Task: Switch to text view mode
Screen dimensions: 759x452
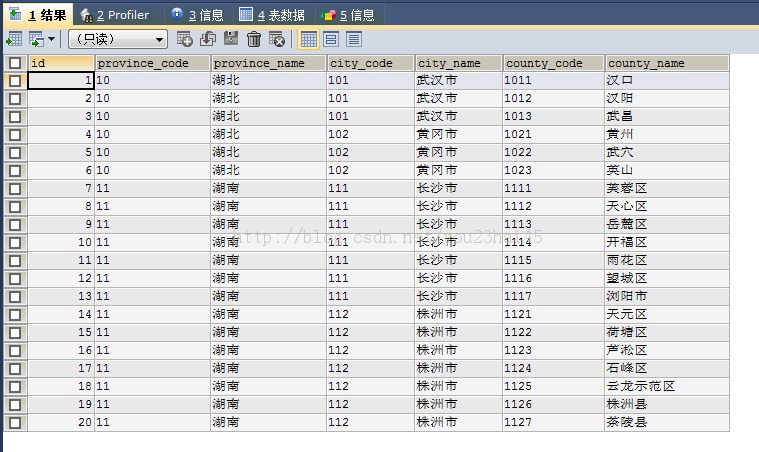Action: (354, 39)
